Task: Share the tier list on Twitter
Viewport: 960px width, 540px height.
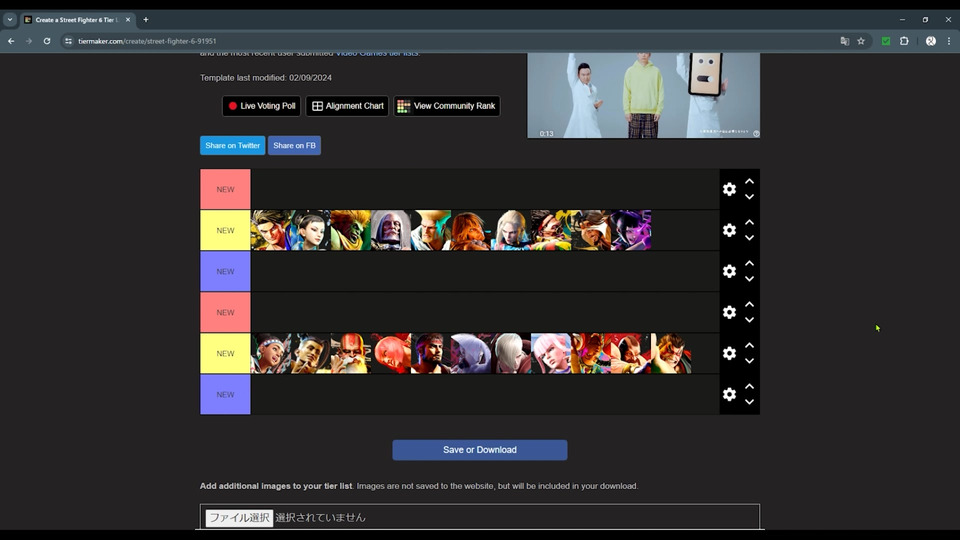Action: click(233, 145)
